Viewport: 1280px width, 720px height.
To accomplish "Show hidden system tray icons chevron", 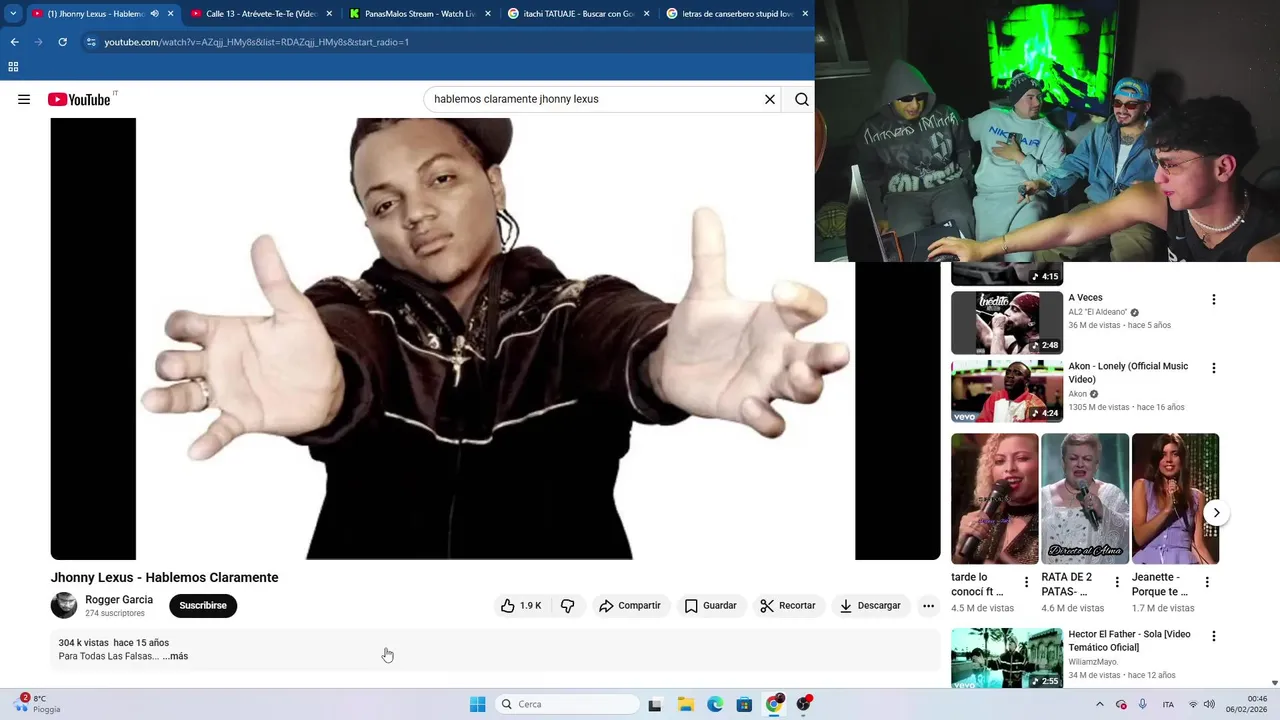I will pos(1100,705).
